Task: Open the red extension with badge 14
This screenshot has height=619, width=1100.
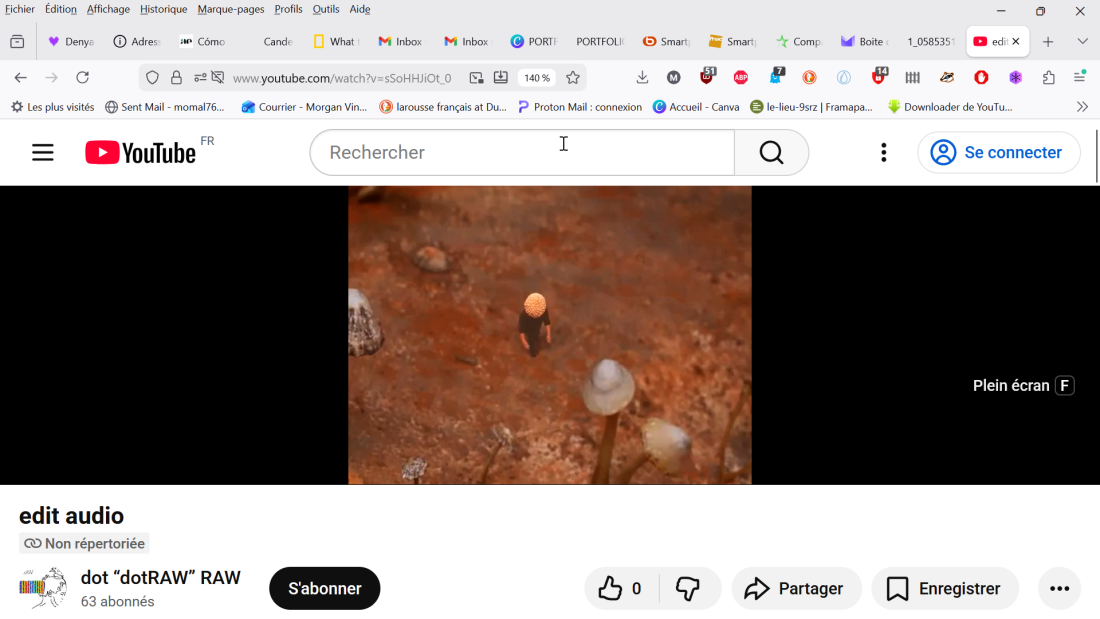Action: point(879,76)
